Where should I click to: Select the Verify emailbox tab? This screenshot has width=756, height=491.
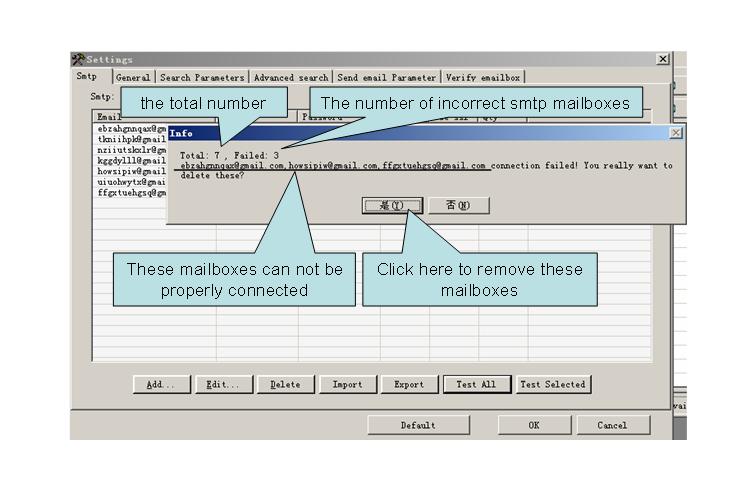[x=483, y=77]
